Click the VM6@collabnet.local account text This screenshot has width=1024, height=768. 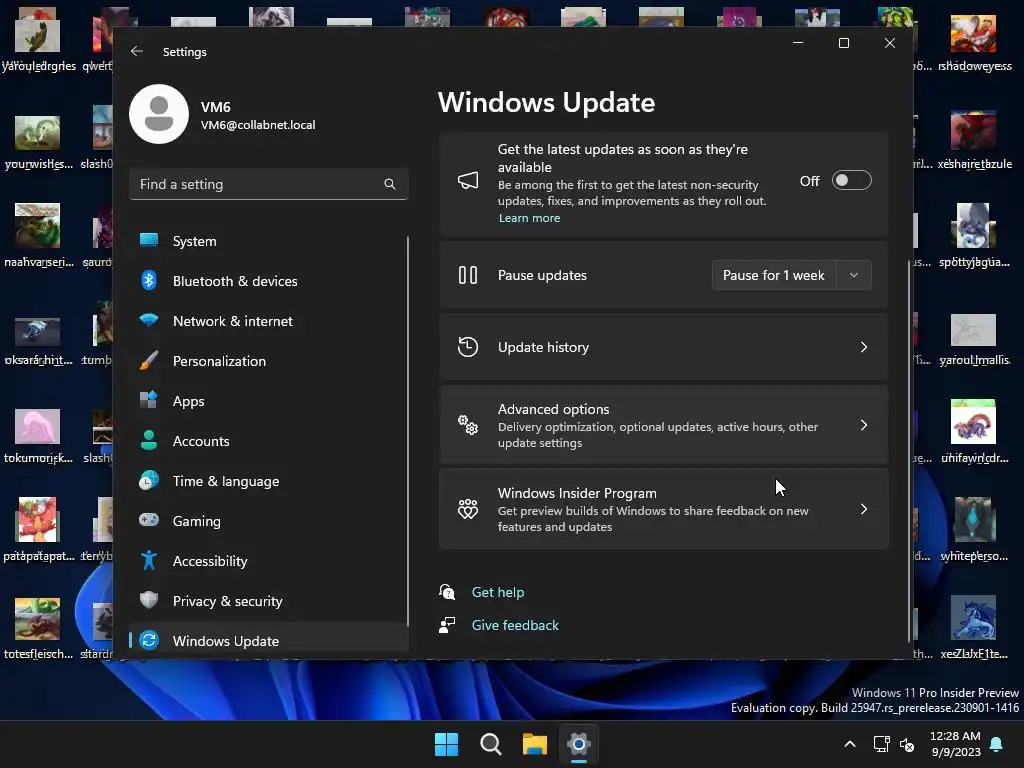point(258,125)
